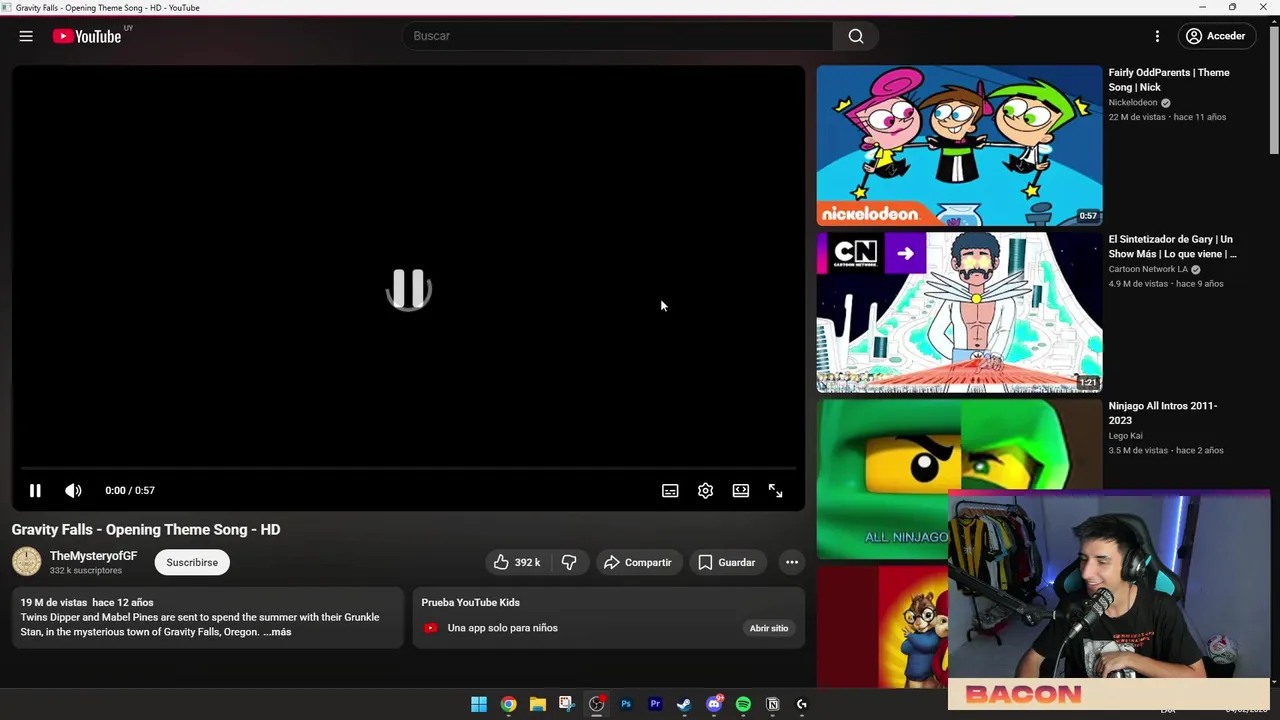Open Chrome from the taskbar
Viewport: 1280px width, 720px height.
point(508,704)
